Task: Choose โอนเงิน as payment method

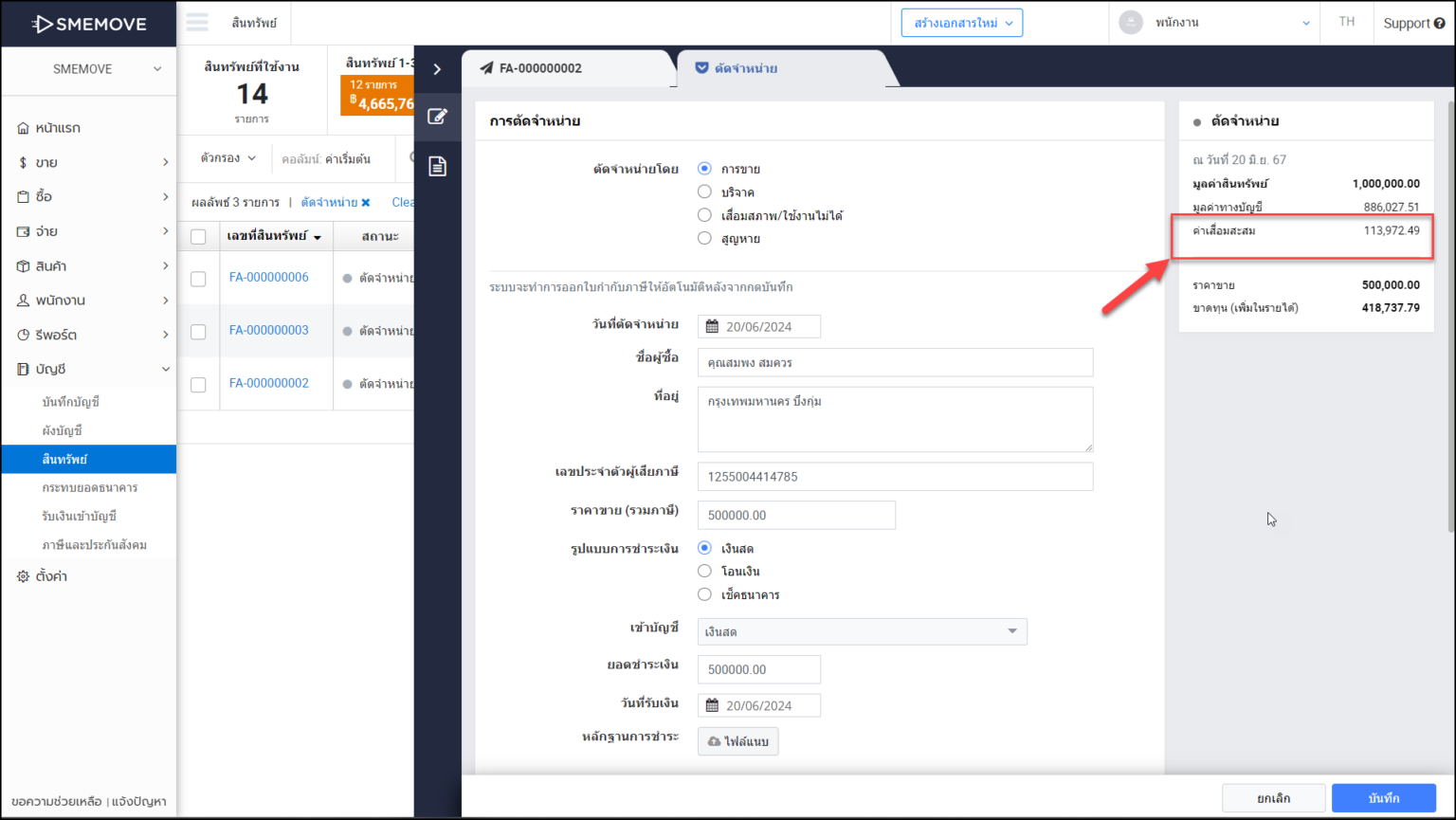Action: 704,572
